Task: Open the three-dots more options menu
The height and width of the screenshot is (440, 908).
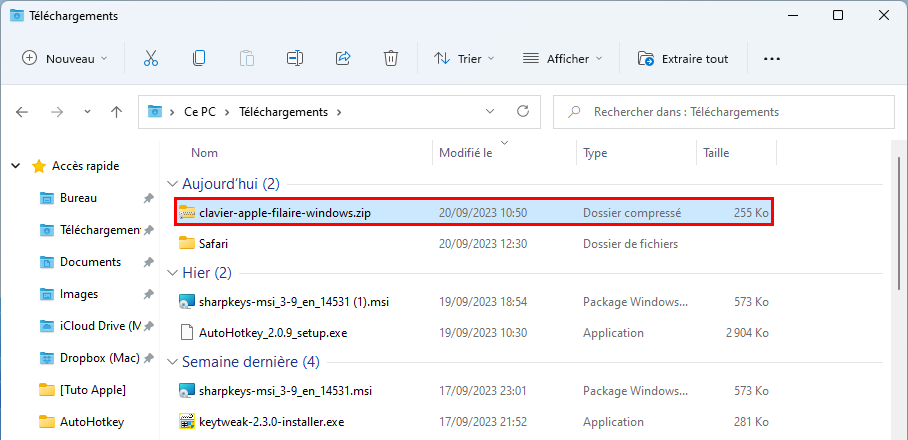Action: (x=772, y=58)
